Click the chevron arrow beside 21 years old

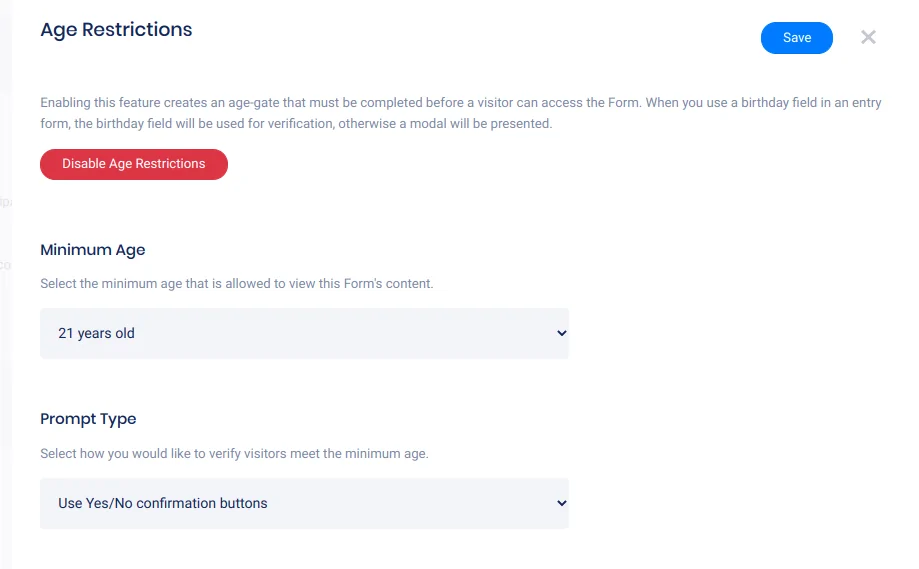(x=561, y=333)
